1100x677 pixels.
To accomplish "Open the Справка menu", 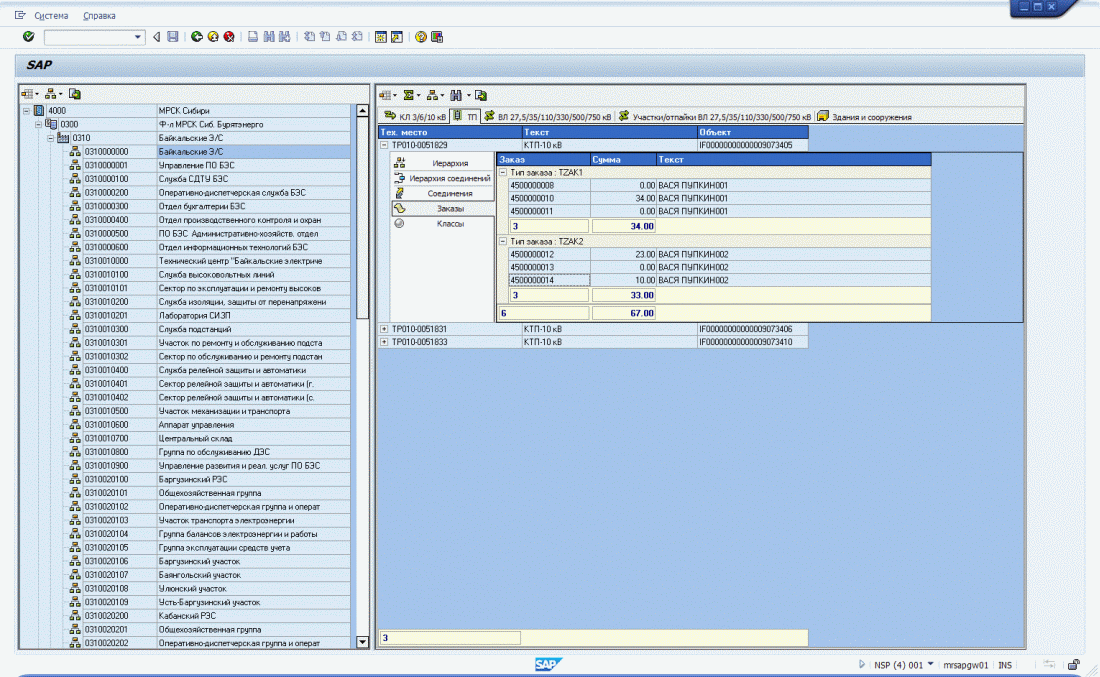I will point(99,15).
